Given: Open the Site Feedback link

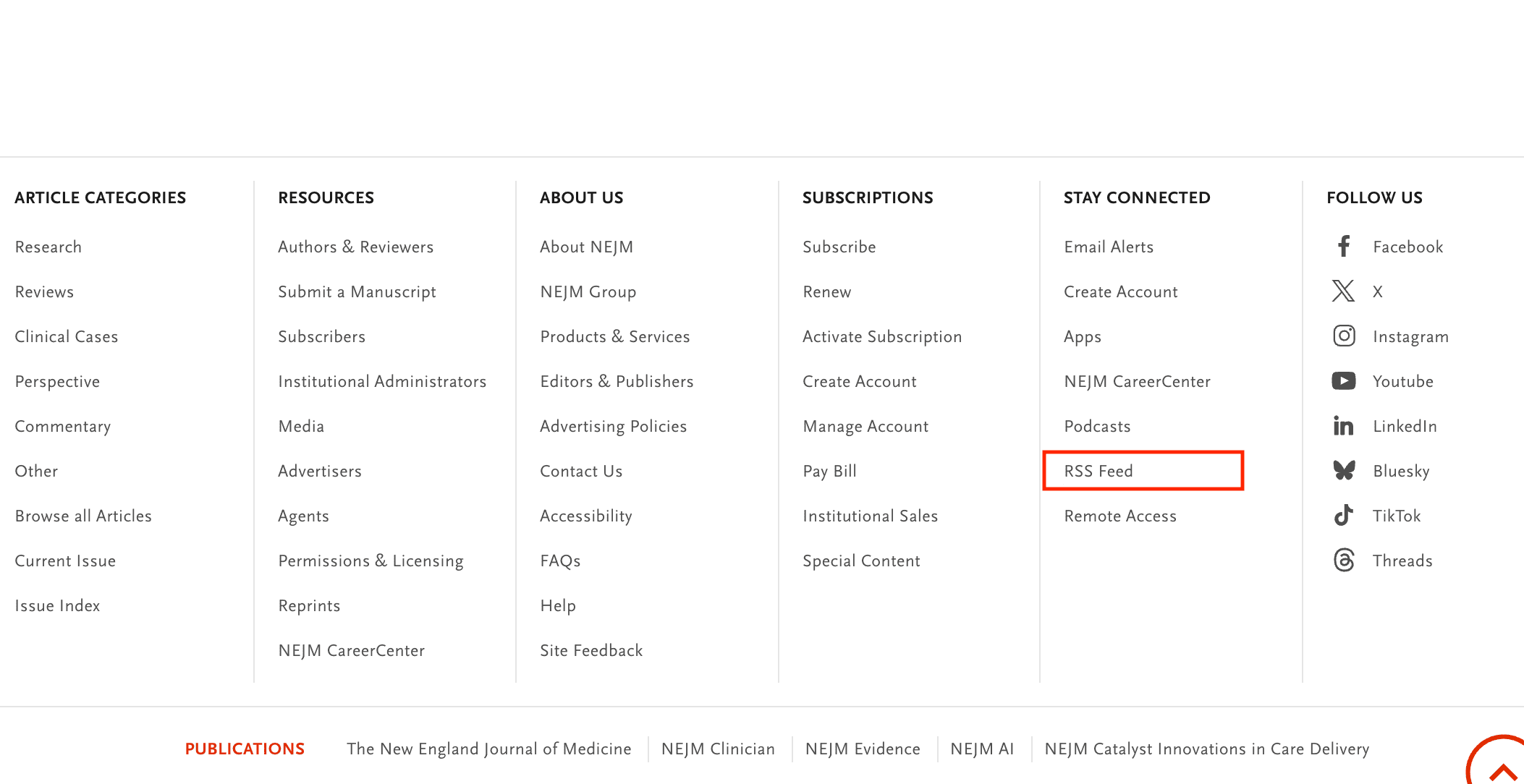Looking at the screenshot, I should 591,650.
